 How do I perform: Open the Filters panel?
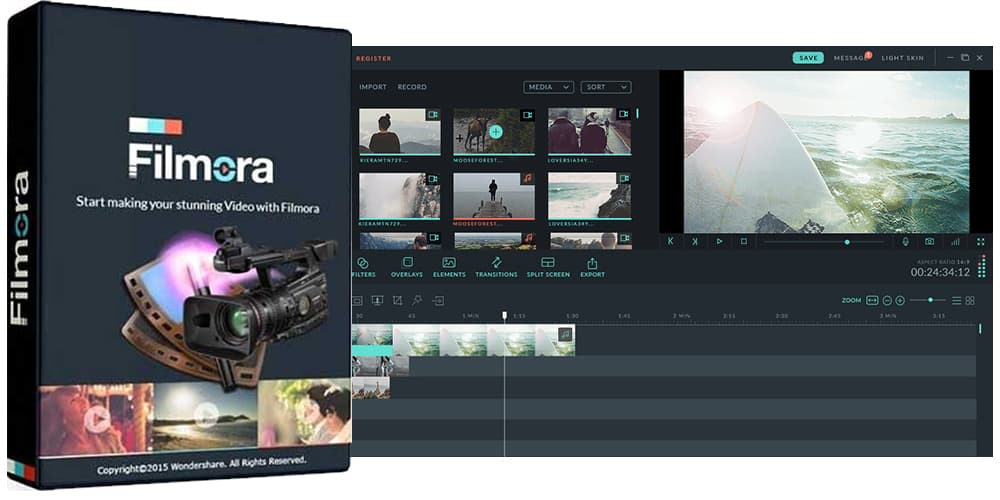click(x=364, y=267)
